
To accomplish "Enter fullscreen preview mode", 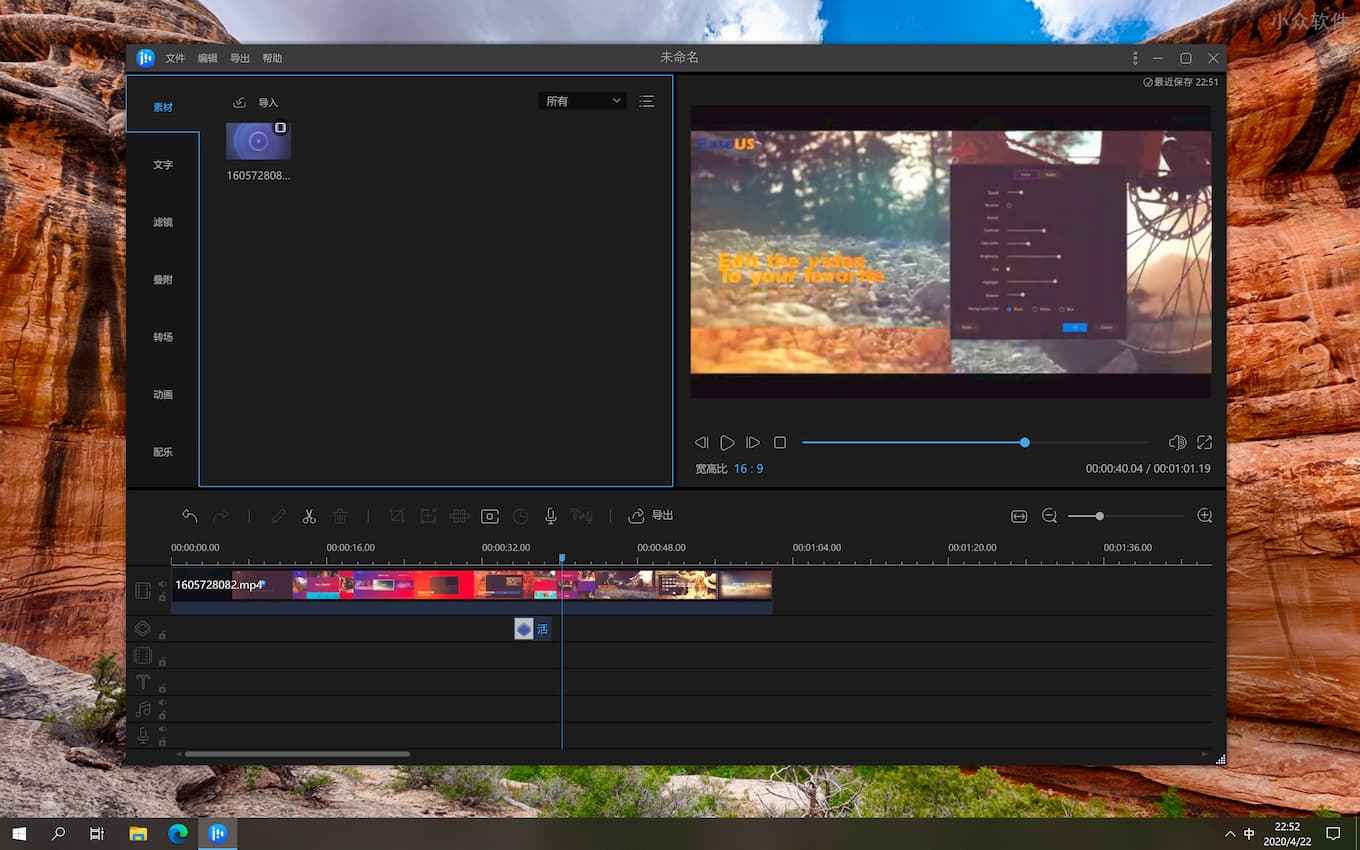I will pos(1204,442).
